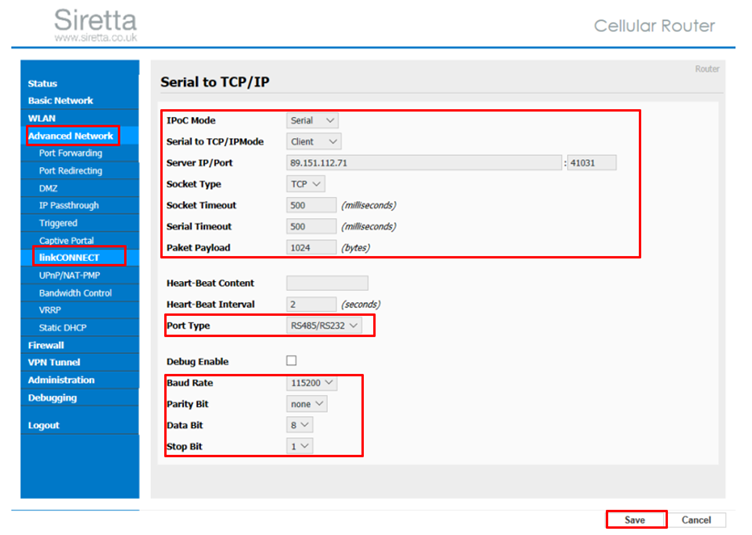Click the Paket Payload input field
This screenshot has height=535, width=752.
tap(311, 247)
